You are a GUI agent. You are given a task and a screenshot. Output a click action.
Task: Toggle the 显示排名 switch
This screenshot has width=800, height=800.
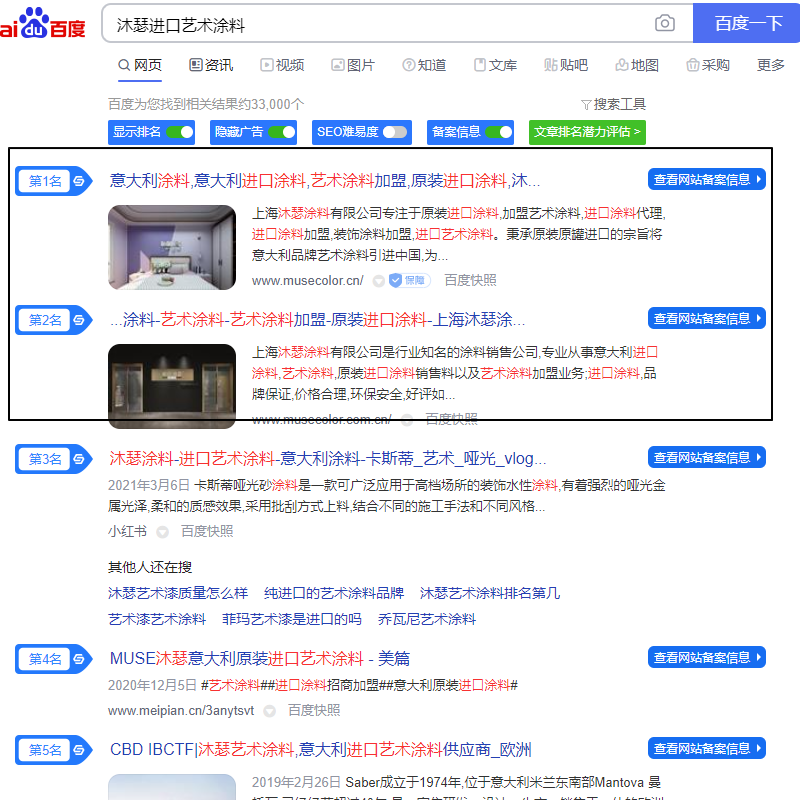tap(181, 132)
